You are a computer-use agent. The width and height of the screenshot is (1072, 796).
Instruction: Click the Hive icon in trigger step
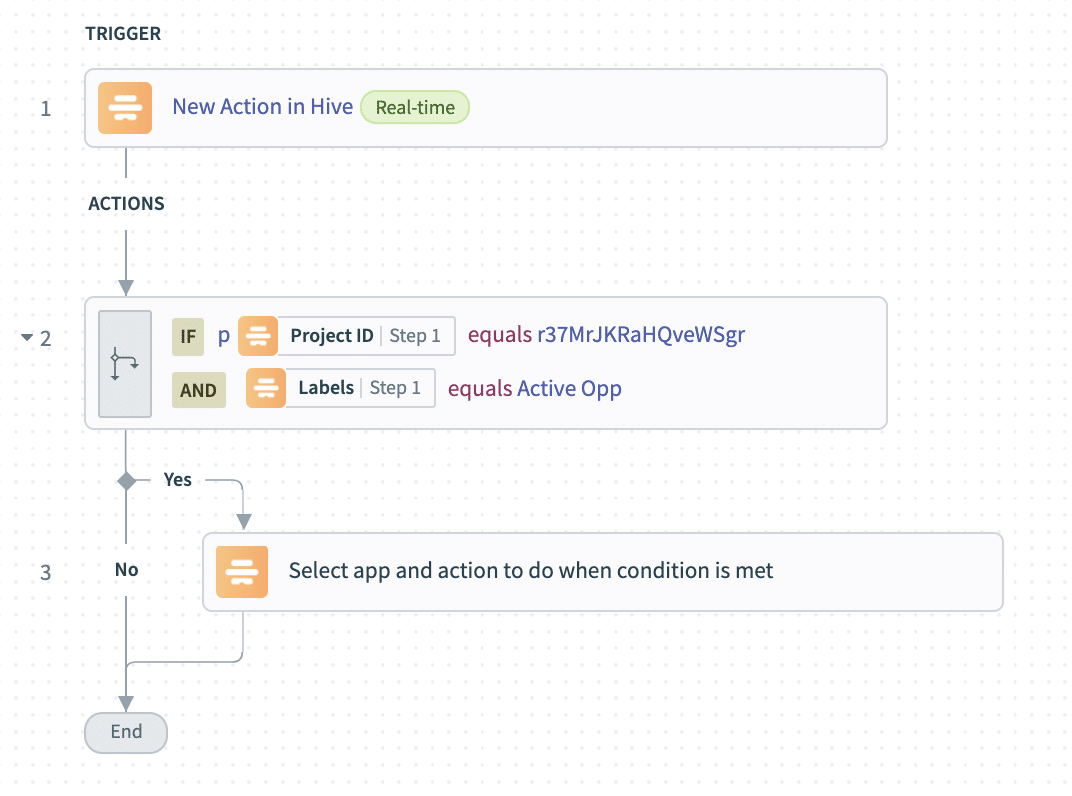[x=124, y=107]
